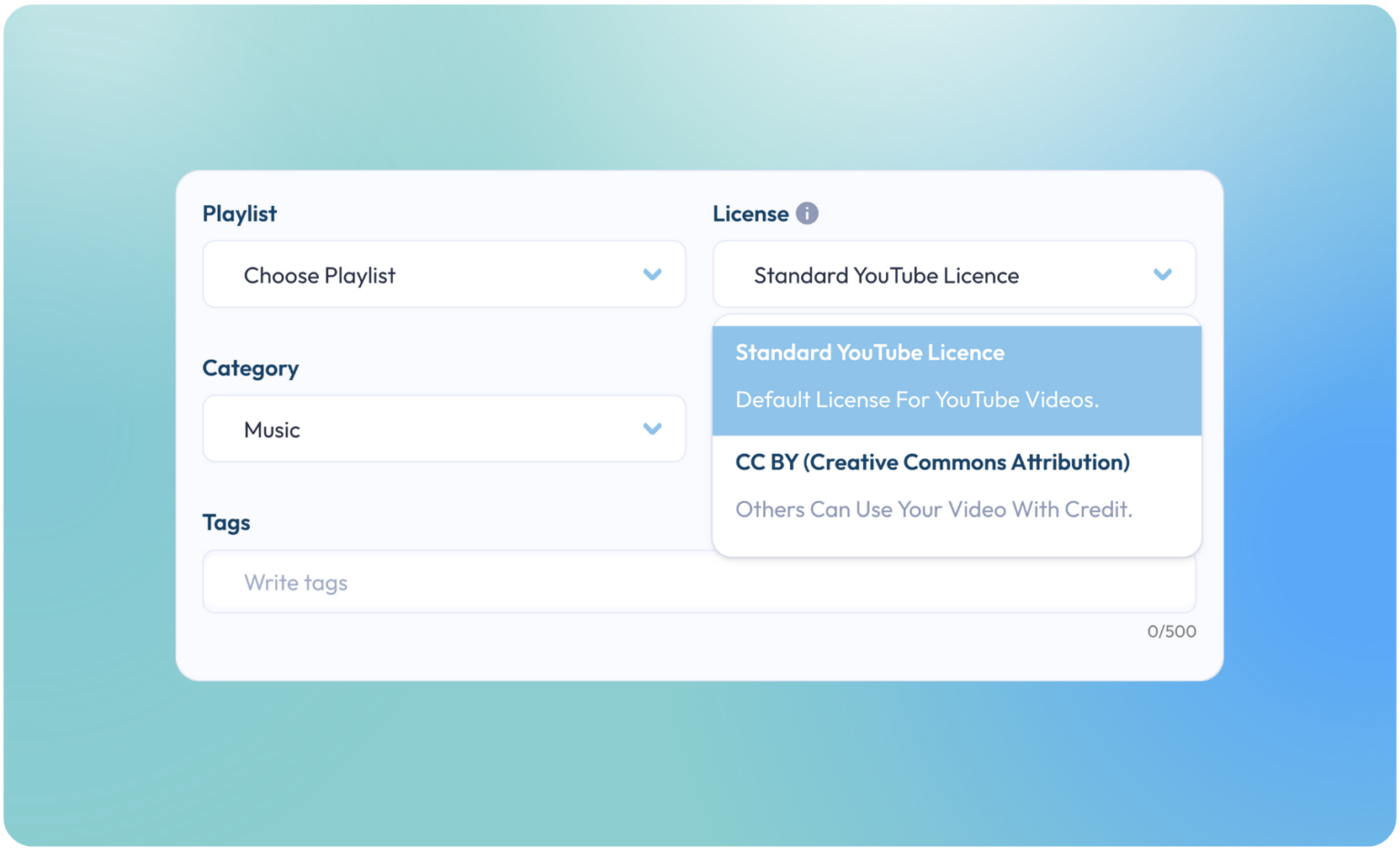The width and height of the screenshot is (1400, 851).
Task: Expand the Choose Playlist chevron arrow
Action: (x=652, y=274)
